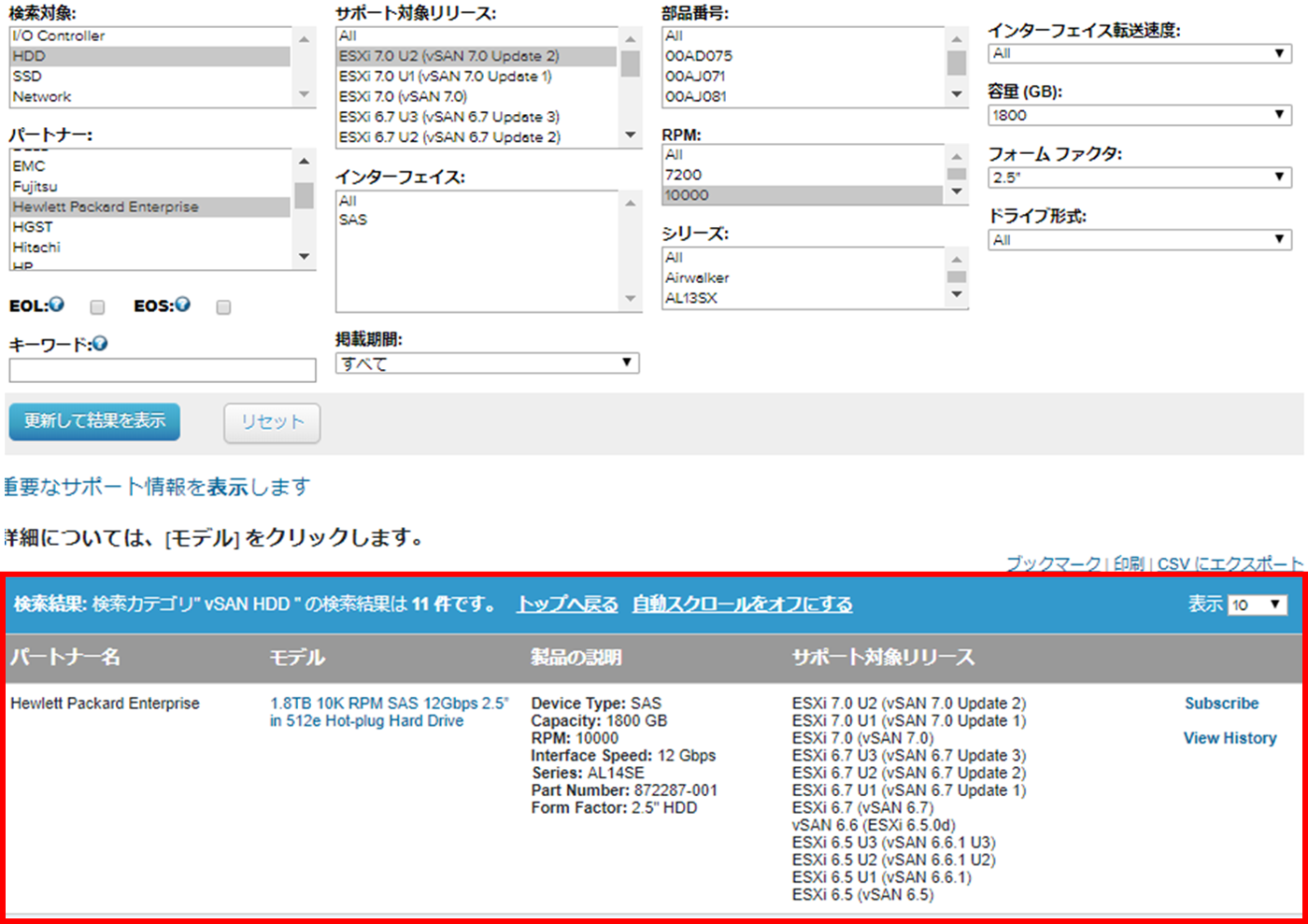Screen dimensions: 1308x924
Task: Focus the keyword input field
Action: click(x=163, y=370)
